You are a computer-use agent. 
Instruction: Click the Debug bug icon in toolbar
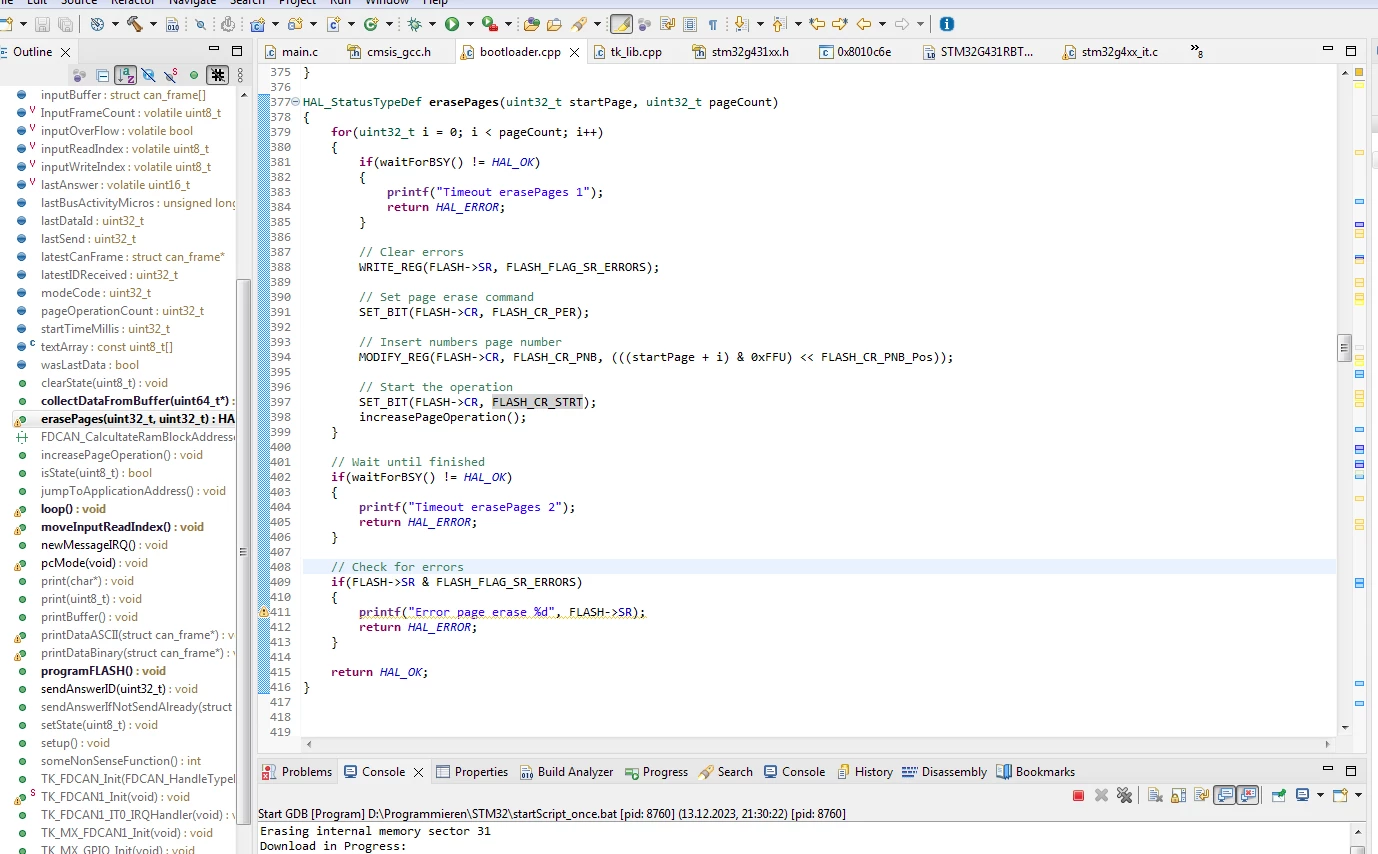coord(414,24)
